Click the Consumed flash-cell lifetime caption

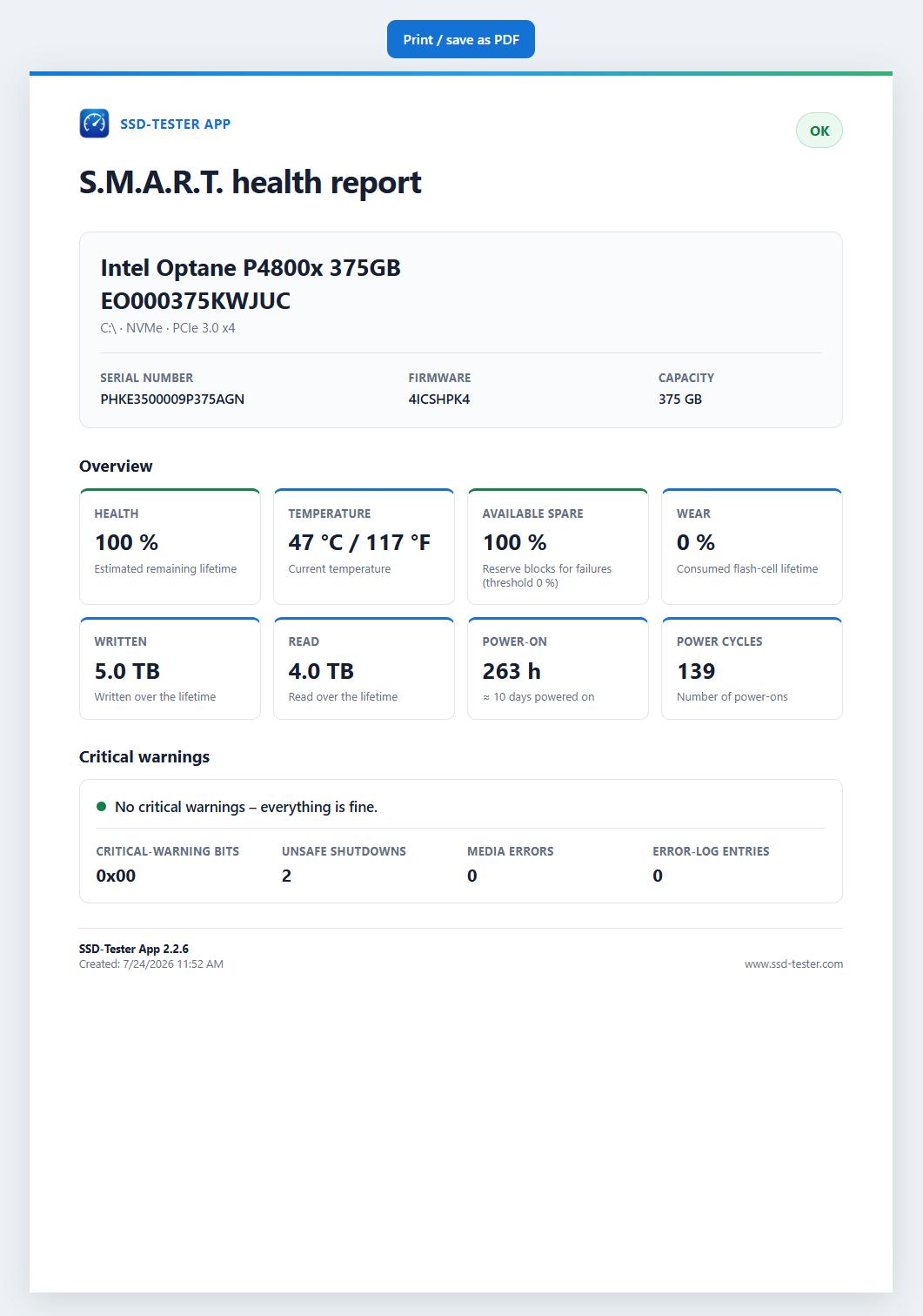747,568
